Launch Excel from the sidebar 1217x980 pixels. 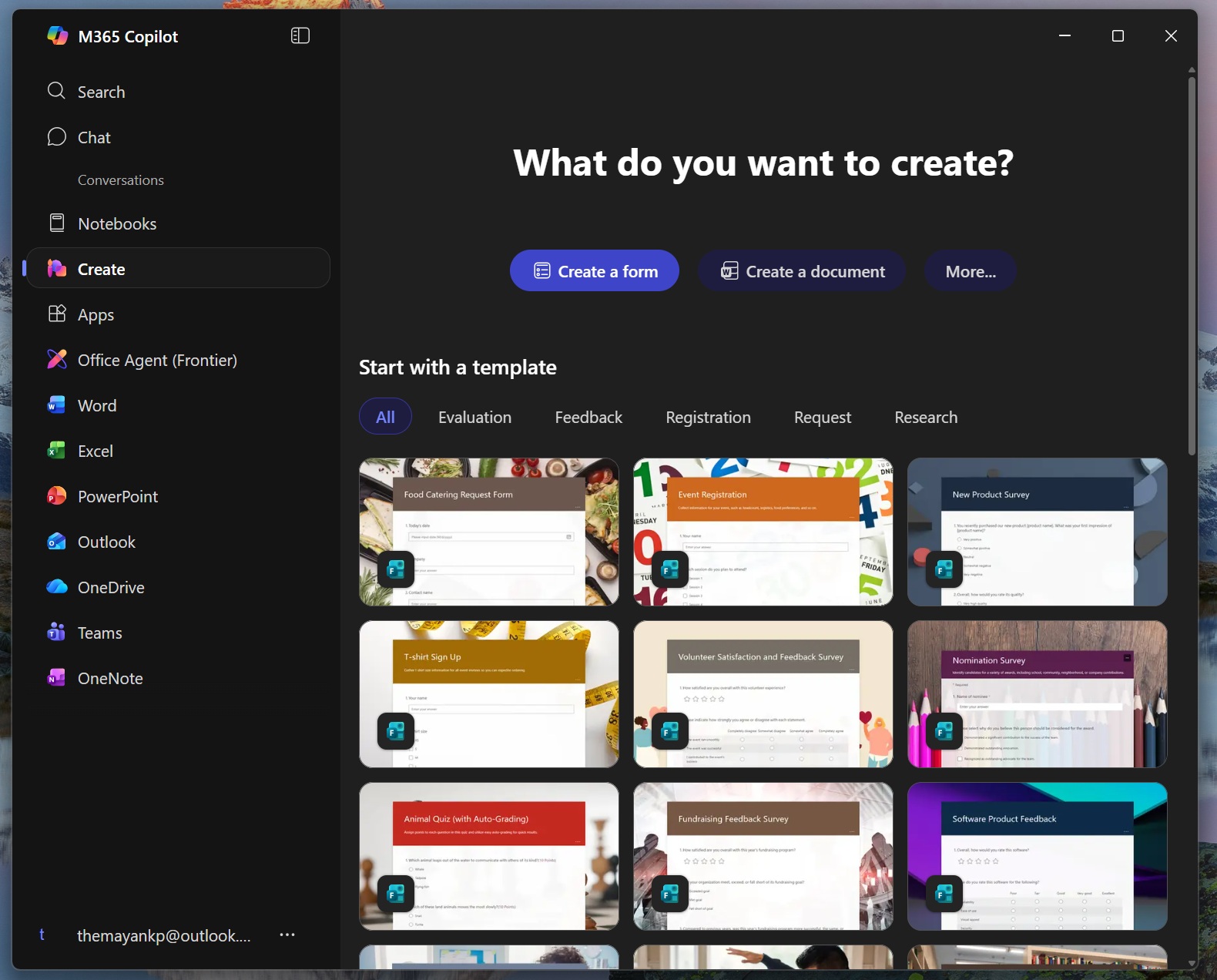(x=96, y=451)
